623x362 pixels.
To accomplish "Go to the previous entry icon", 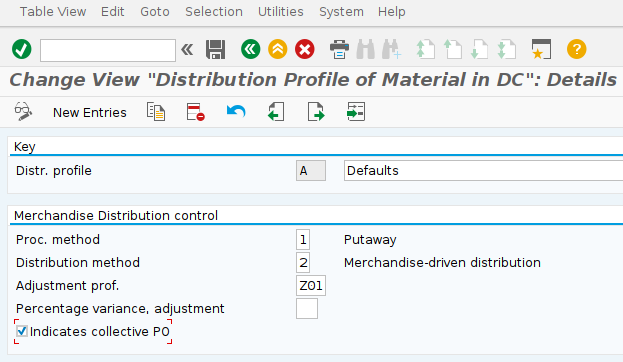I will 276,112.
